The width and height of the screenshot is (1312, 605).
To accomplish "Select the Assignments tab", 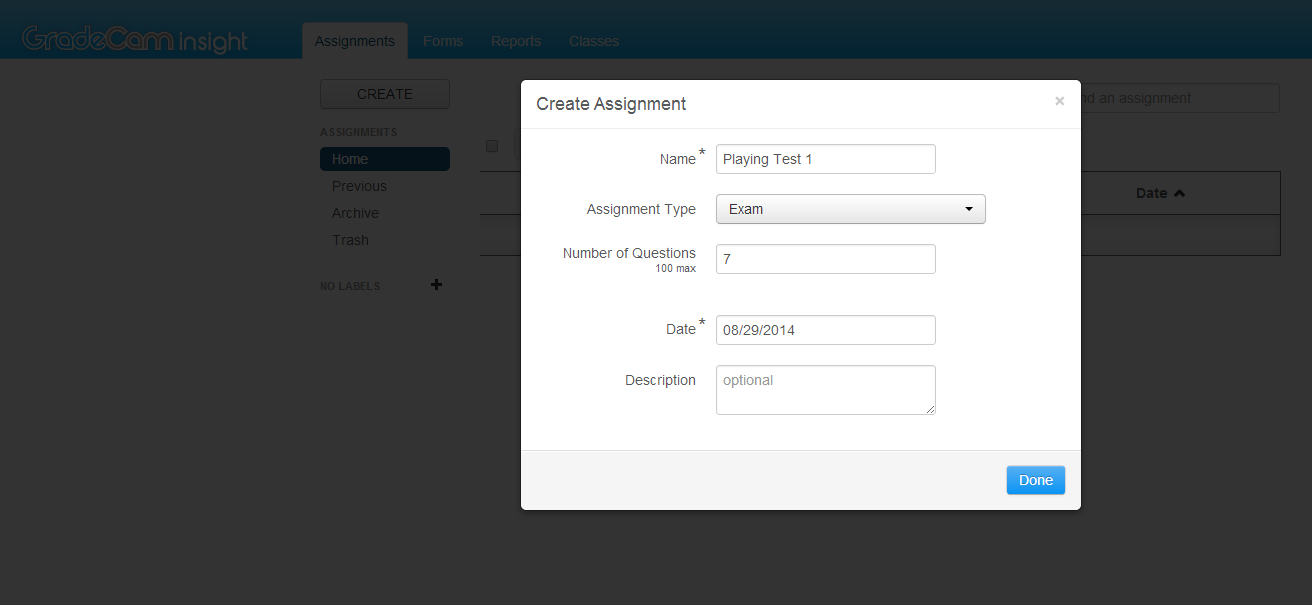I will tap(354, 41).
